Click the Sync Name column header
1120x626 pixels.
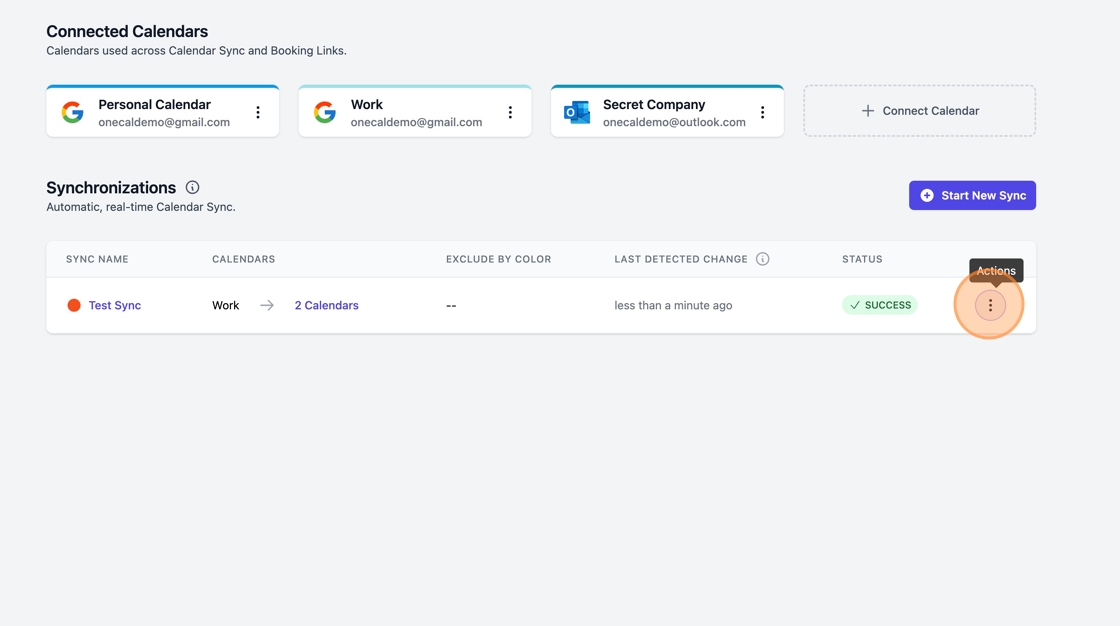pos(97,259)
